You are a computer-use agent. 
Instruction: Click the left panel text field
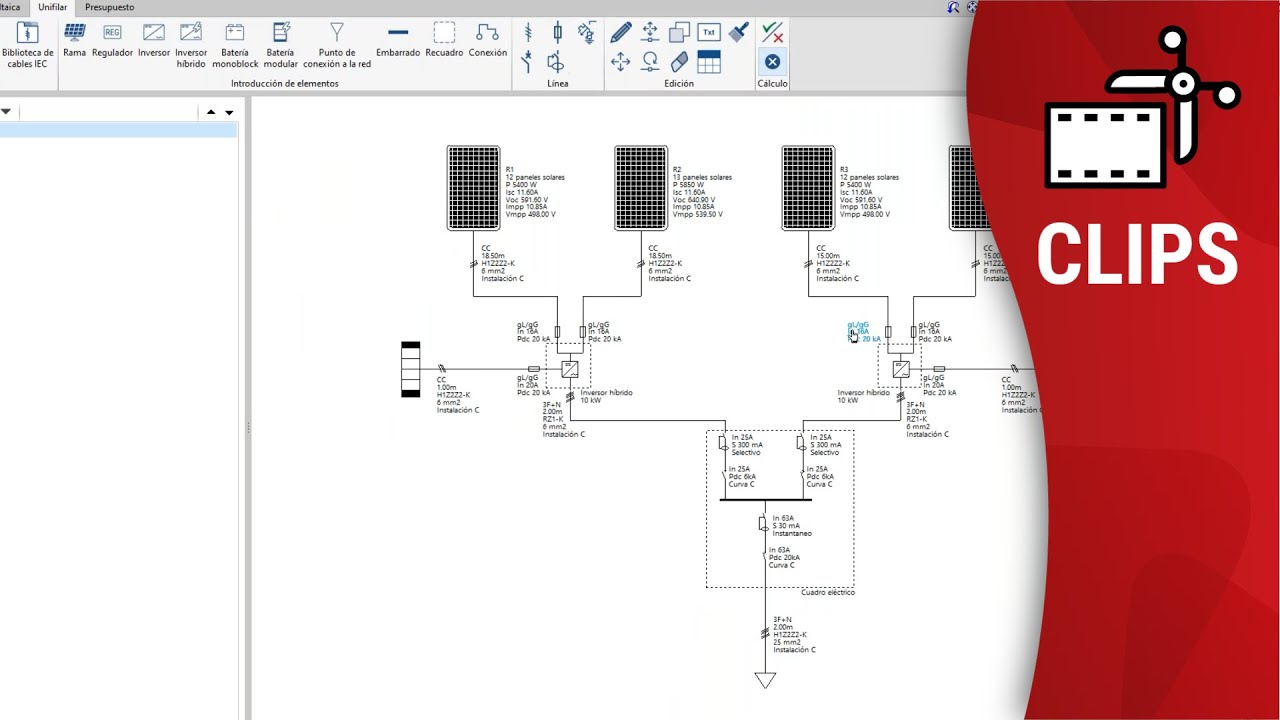pos(108,112)
